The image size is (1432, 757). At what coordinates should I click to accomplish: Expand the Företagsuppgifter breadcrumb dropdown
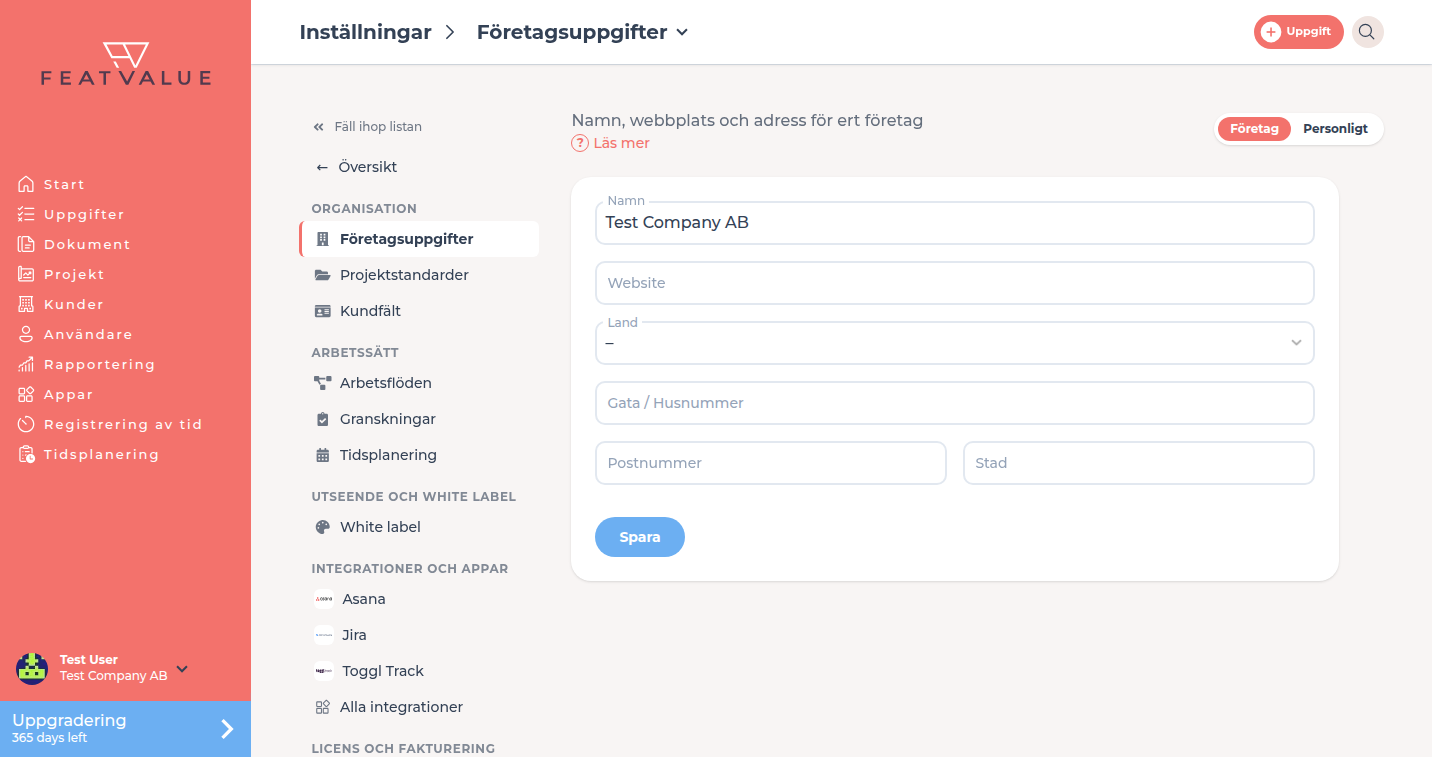point(682,32)
